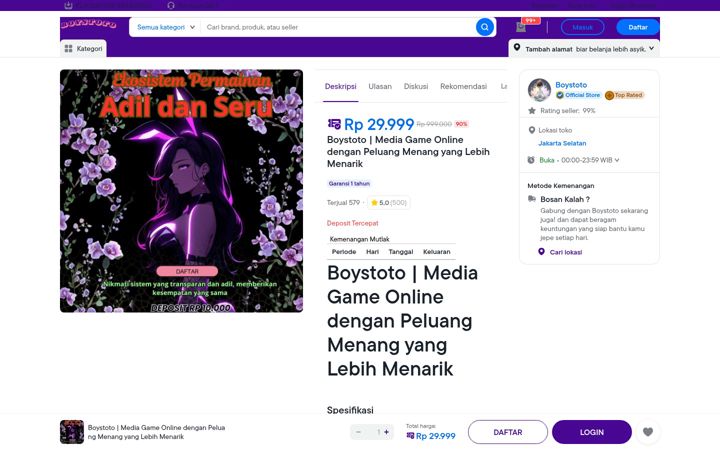Image resolution: width=720 pixels, height=450 pixels.
Task: Click the small product thumbnail in bottom bar
Action: click(72, 432)
